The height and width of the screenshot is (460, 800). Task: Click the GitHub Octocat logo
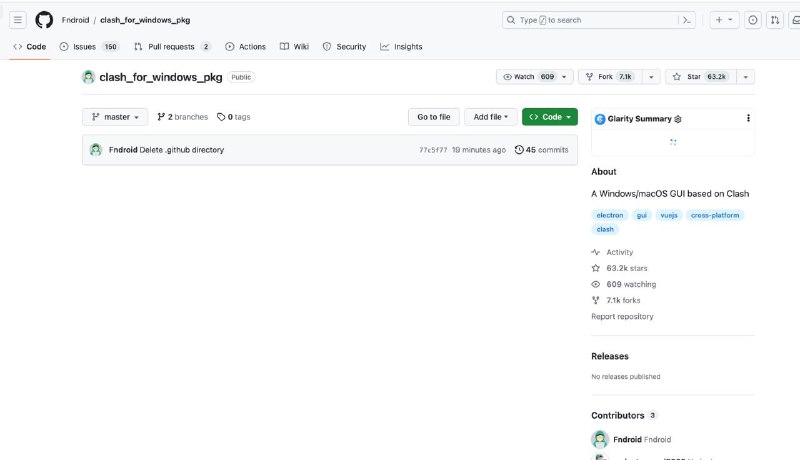click(x=44, y=20)
